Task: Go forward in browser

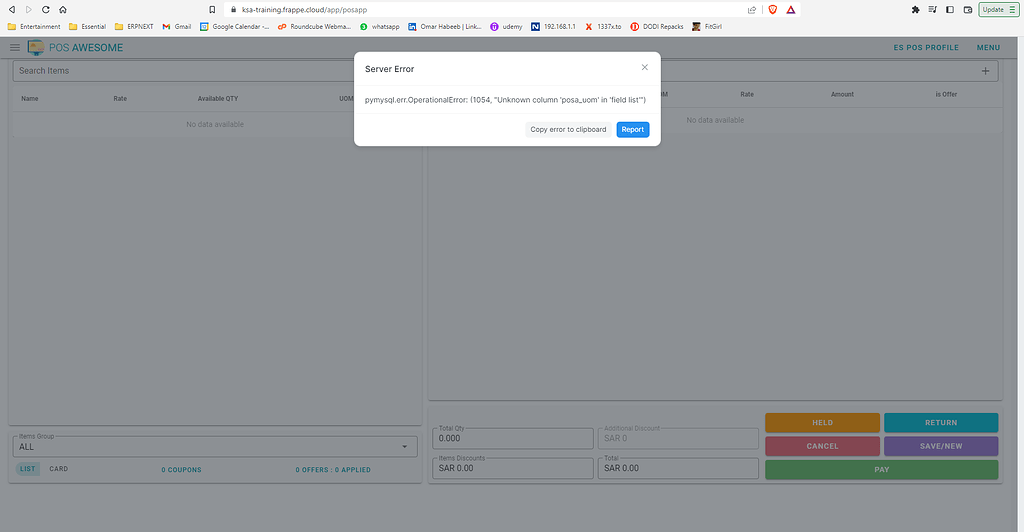Action: (x=29, y=10)
